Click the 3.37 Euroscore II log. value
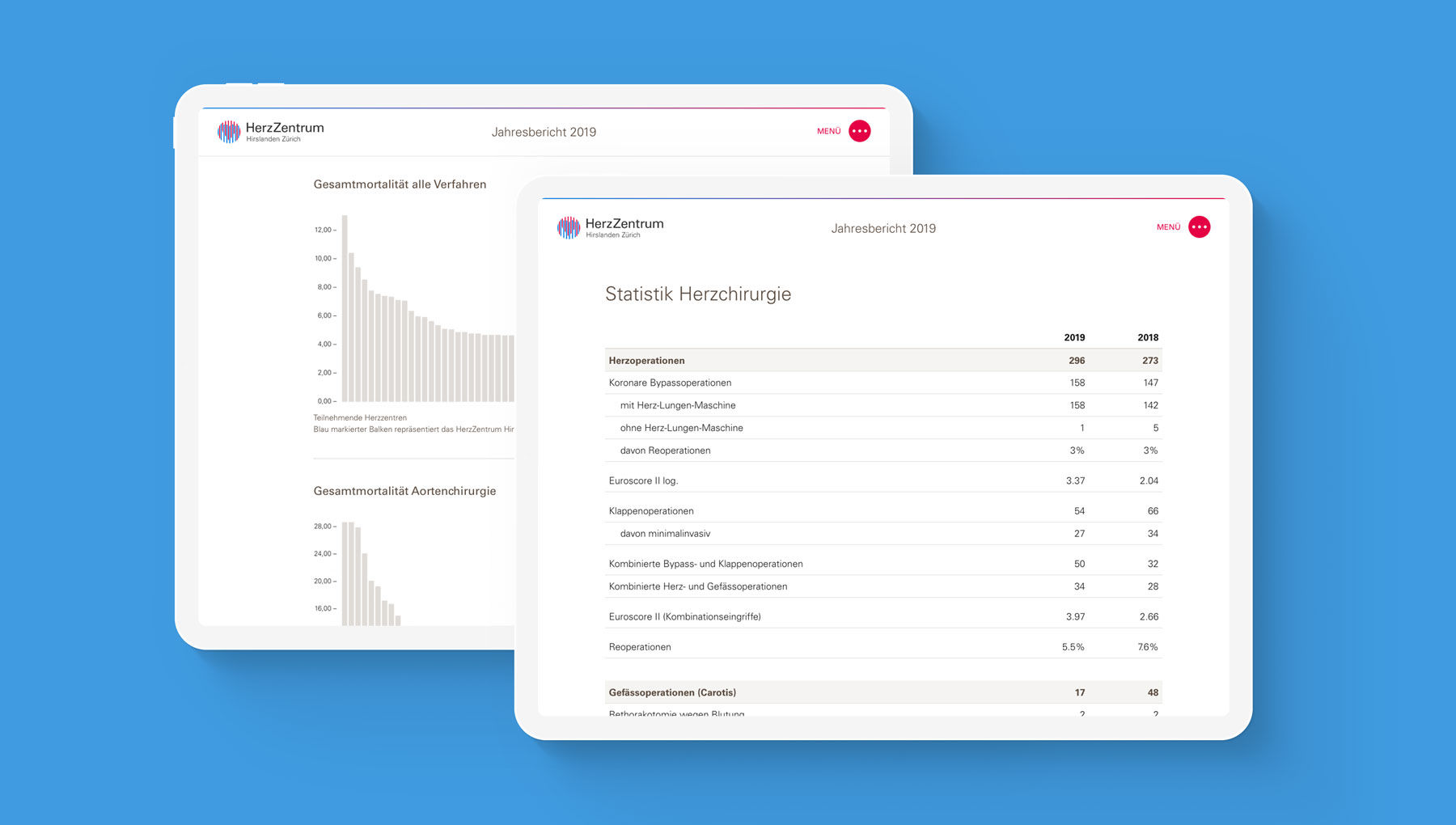This screenshot has height=825, width=1456. tap(1075, 480)
